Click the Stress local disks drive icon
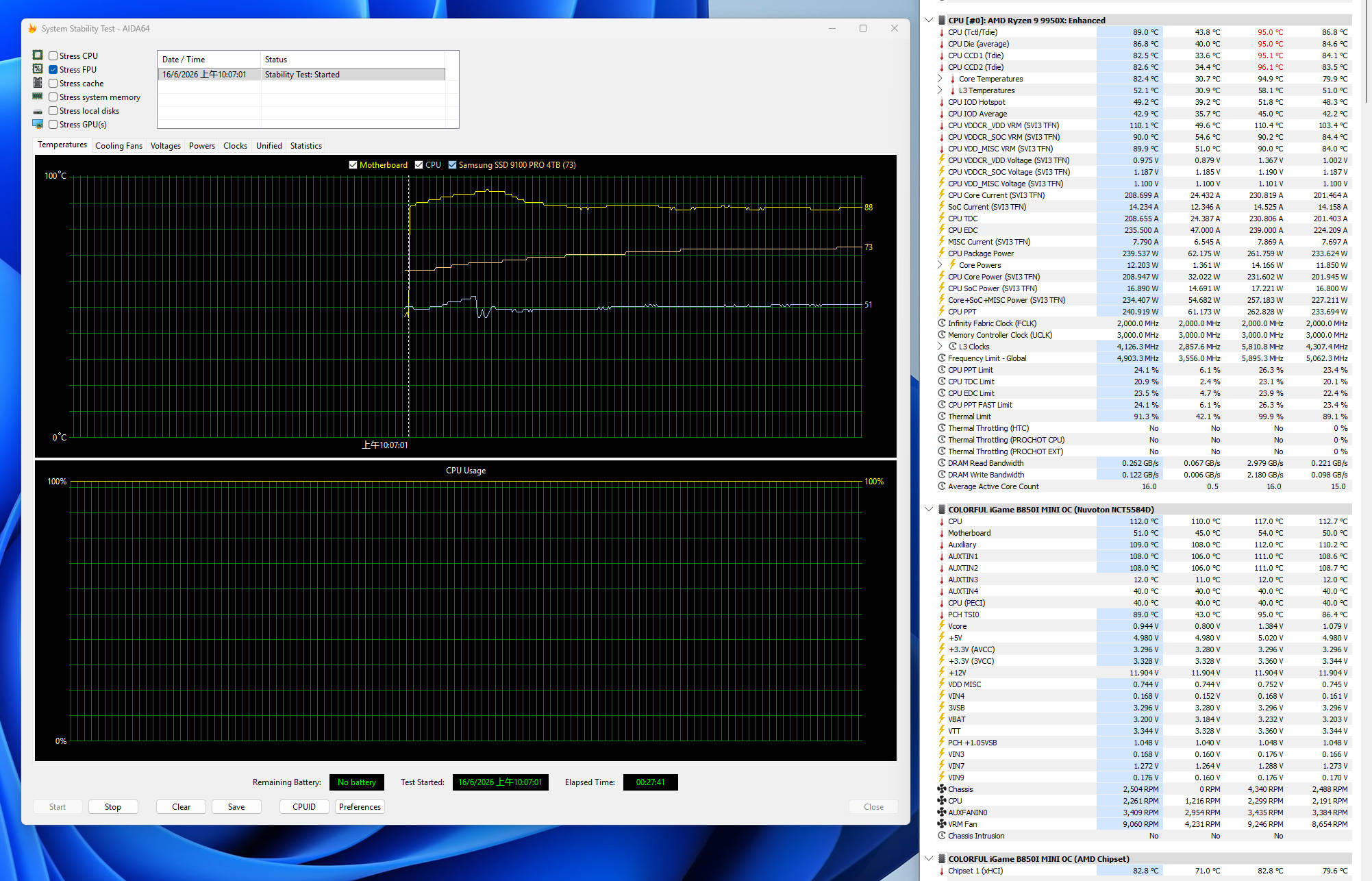The width and height of the screenshot is (1372, 881). point(38,111)
